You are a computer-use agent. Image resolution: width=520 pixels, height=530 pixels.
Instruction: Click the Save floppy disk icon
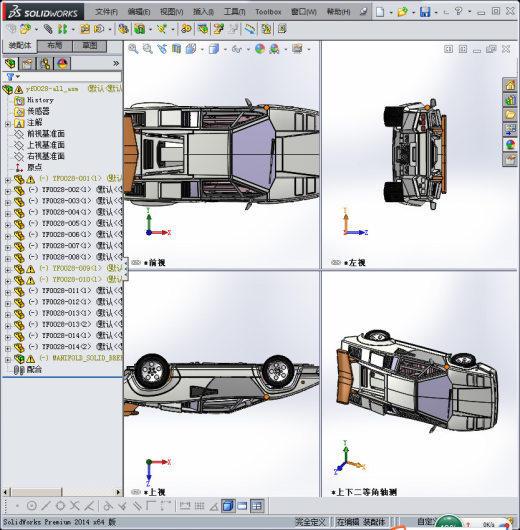(x=425, y=12)
